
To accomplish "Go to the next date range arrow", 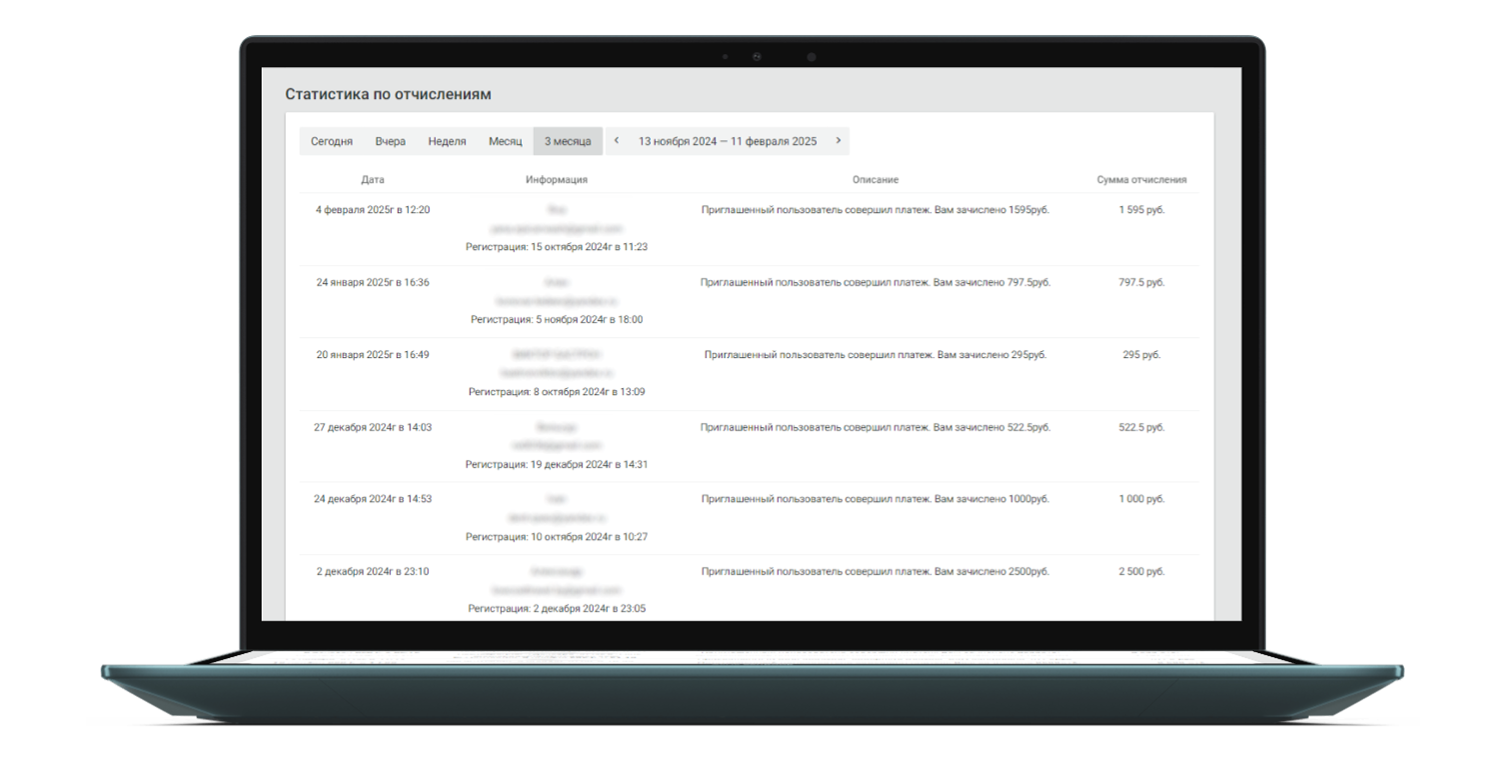I will [x=838, y=141].
